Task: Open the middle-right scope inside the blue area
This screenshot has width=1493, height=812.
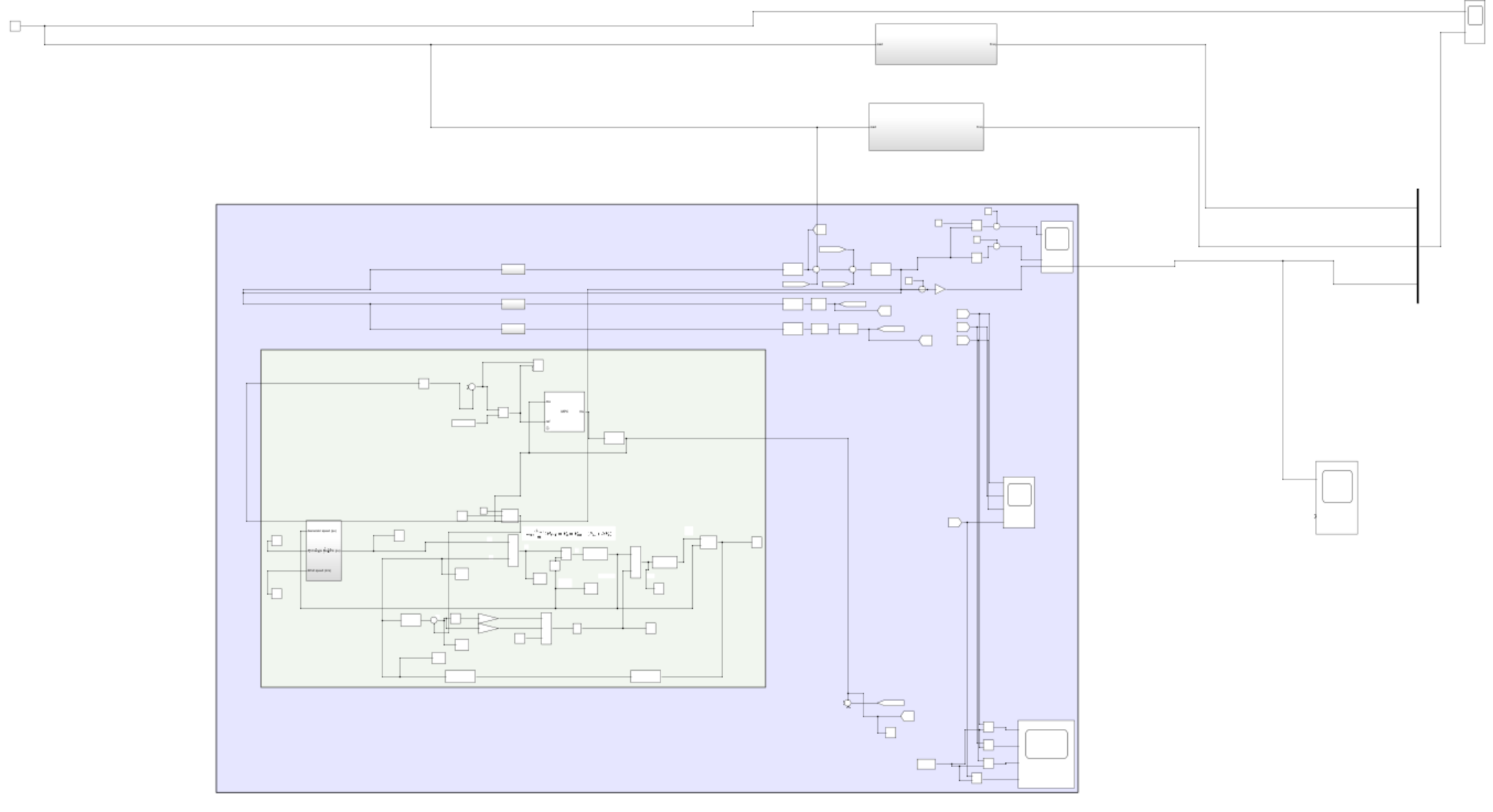Action: tap(1019, 502)
